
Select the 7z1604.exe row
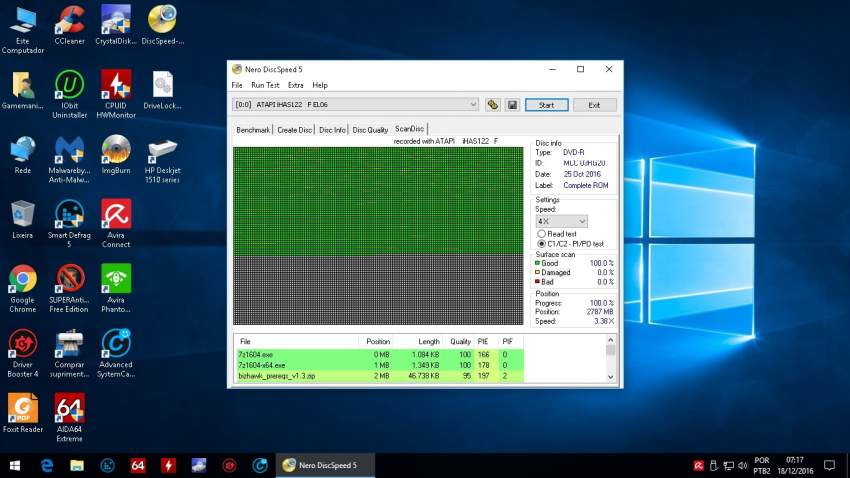378,354
